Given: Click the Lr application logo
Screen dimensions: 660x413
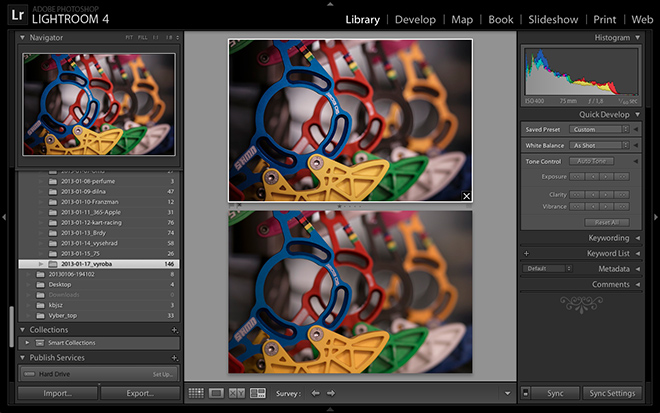Looking at the screenshot, I should 18,15.
